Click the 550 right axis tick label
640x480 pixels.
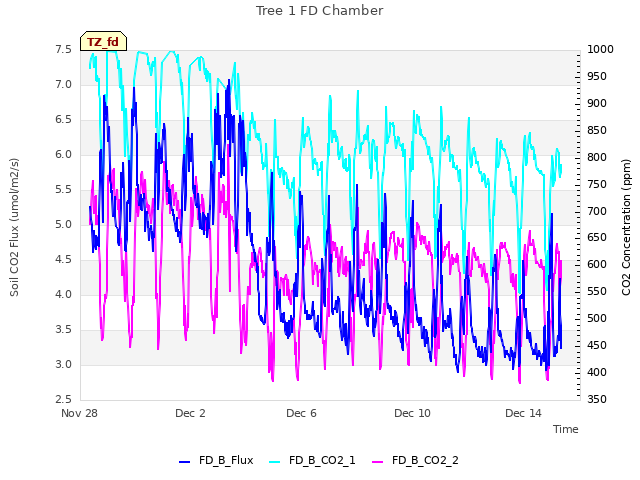pyautogui.click(x=597, y=291)
